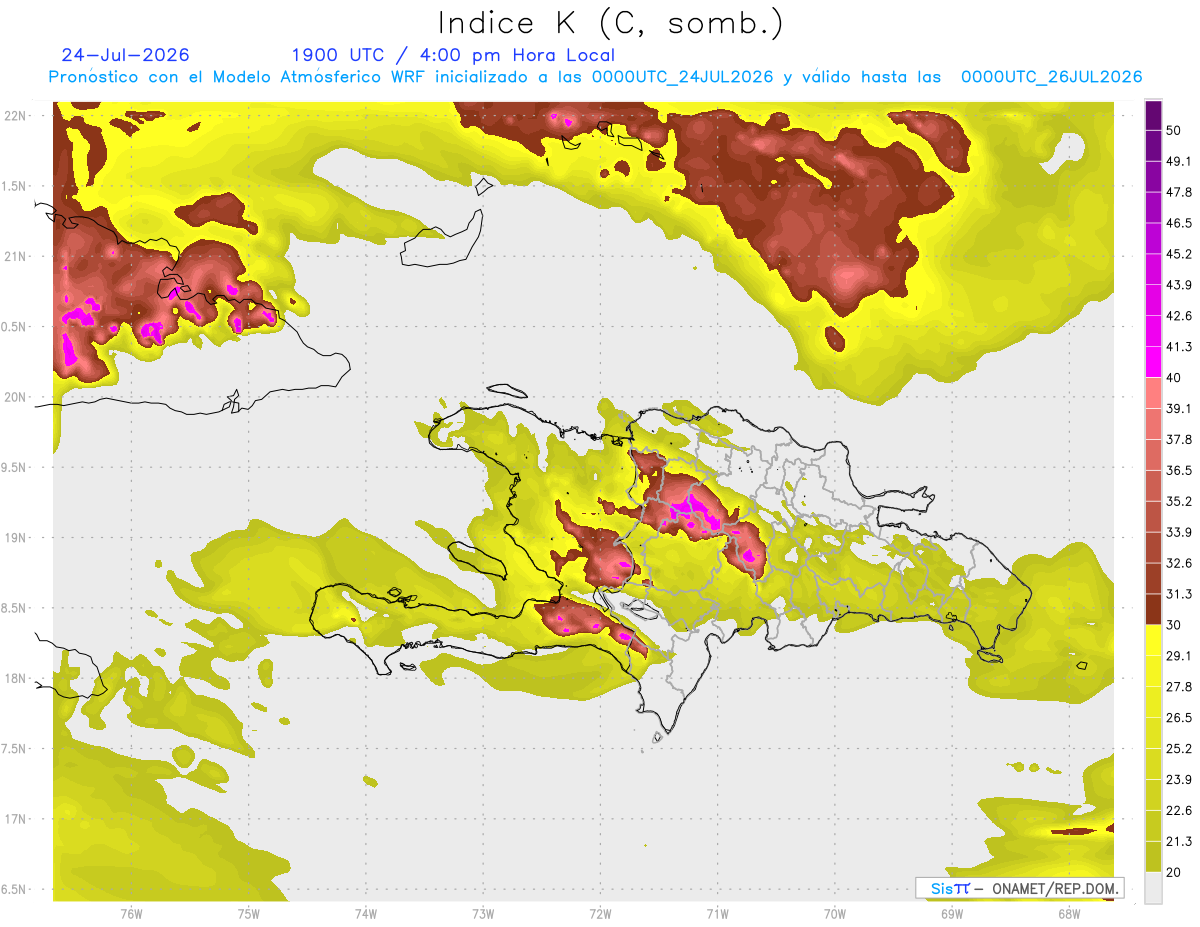
Task: Pick the gray swatch below 20 on the scale
Action: [x=1153, y=888]
